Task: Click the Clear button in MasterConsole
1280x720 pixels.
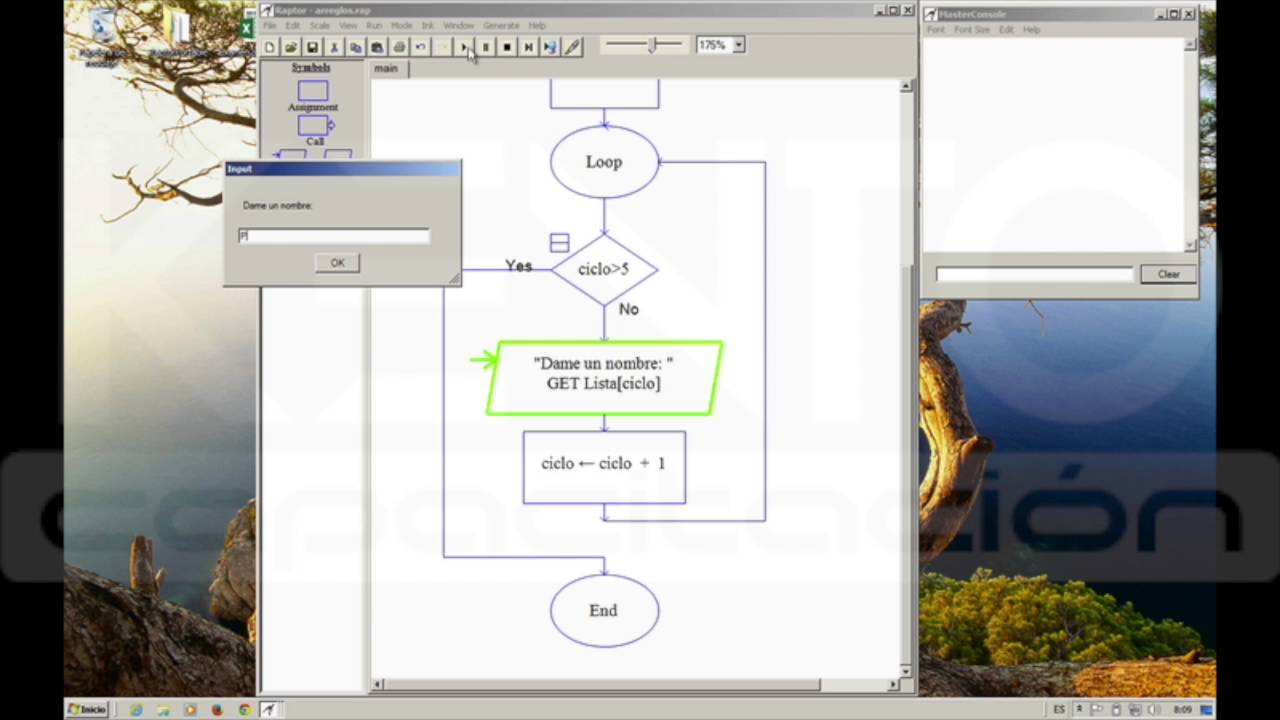Action: [x=1169, y=274]
